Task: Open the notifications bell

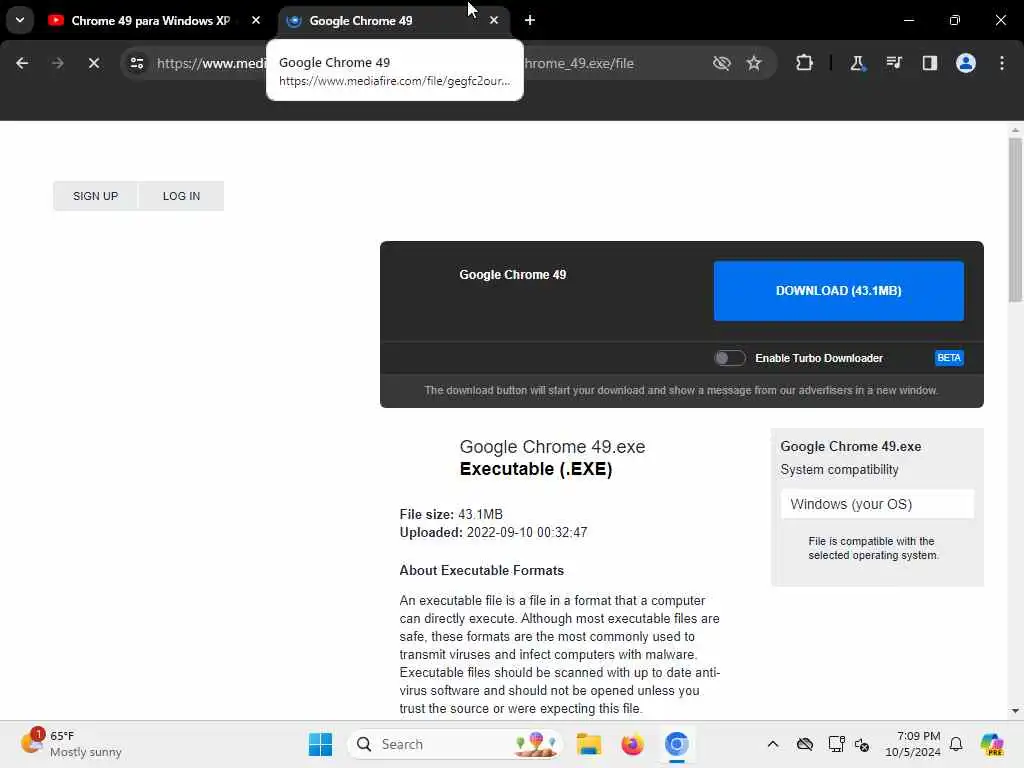Action: 956,744
